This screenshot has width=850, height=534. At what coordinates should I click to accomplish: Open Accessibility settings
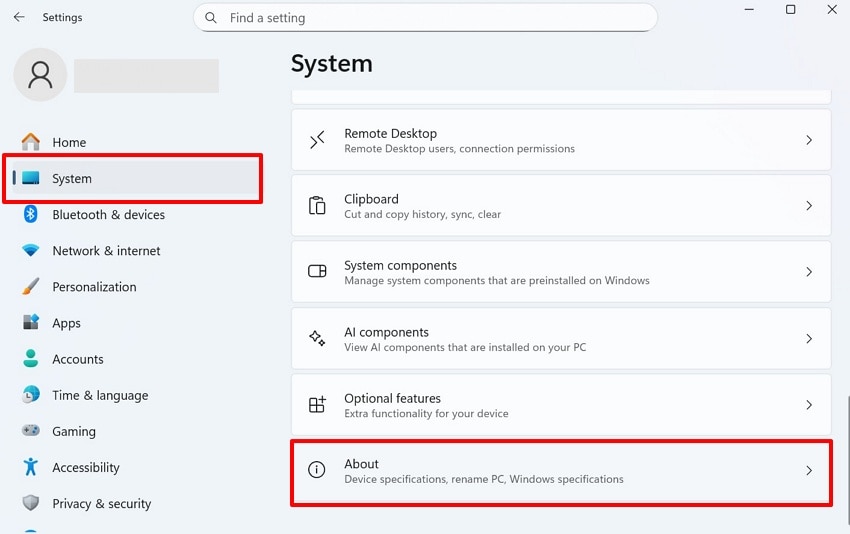136,467
